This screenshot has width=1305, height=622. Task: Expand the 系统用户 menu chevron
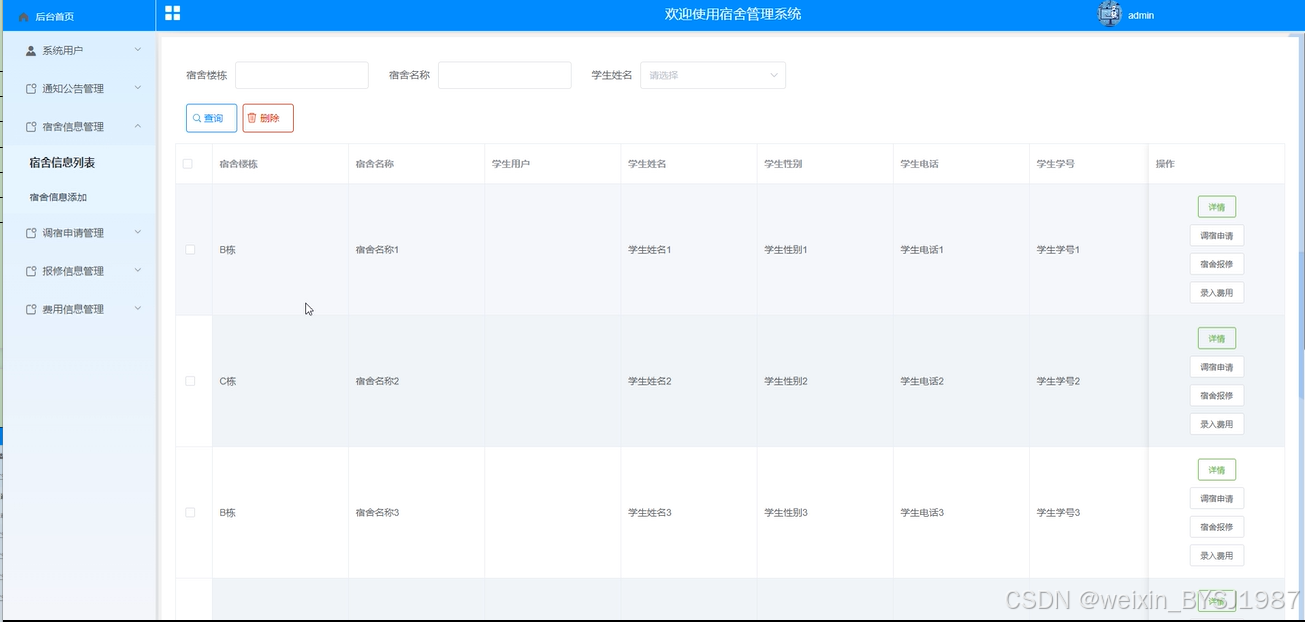tap(138, 50)
